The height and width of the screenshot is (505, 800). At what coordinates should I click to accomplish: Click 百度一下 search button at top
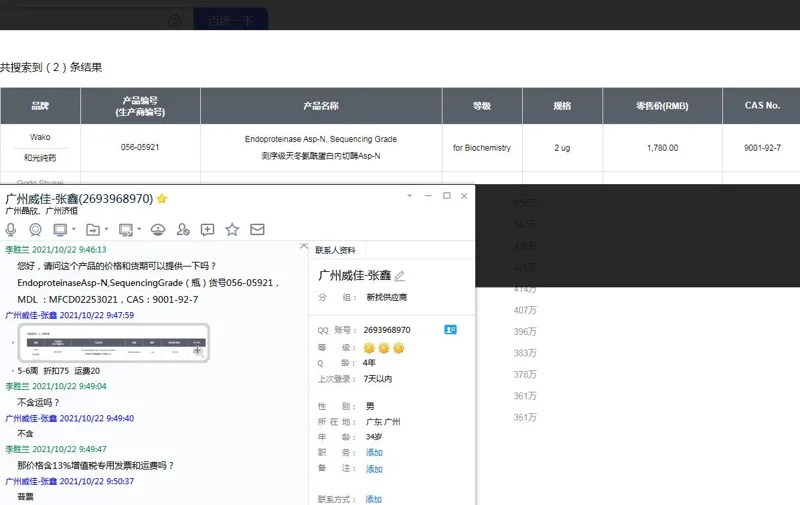pyautogui.click(x=231, y=20)
